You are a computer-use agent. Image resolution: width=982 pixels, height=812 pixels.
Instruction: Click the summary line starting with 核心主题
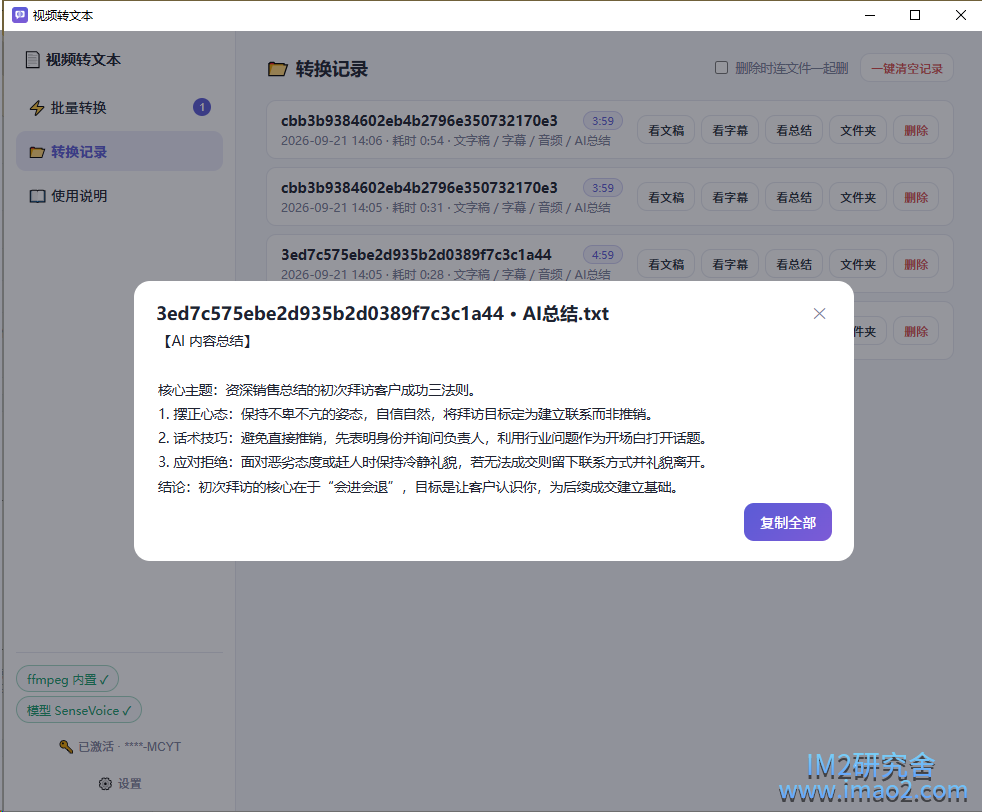pyautogui.click(x=319, y=390)
